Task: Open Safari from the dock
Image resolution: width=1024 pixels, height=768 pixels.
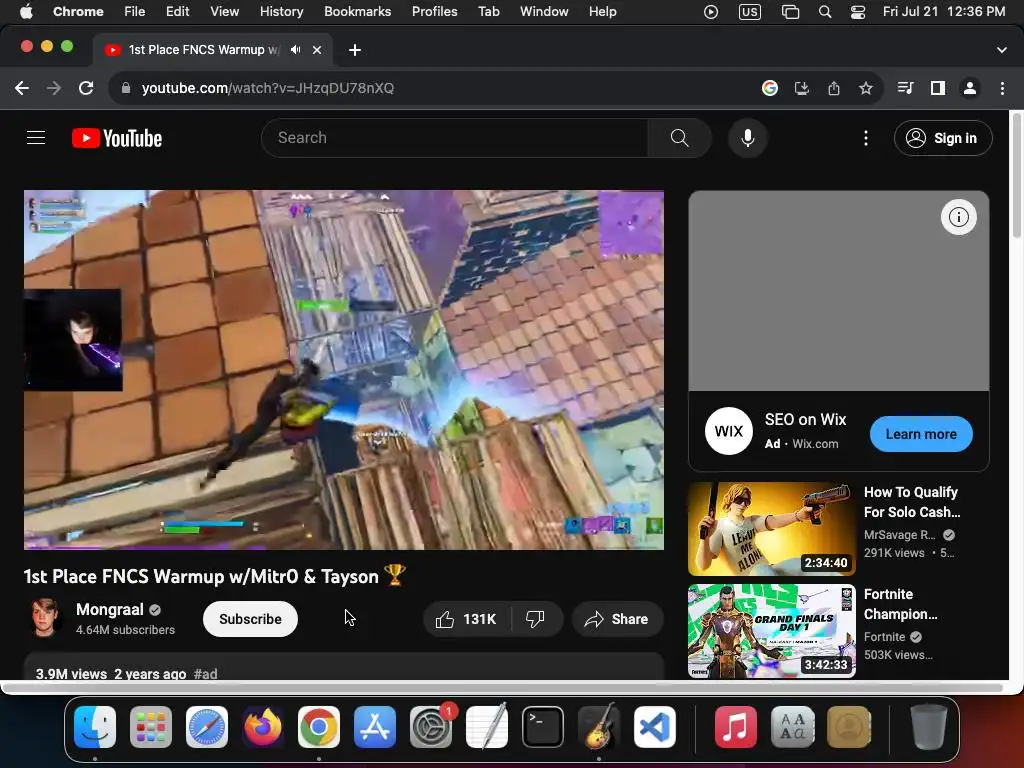Action: click(x=207, y=727)
